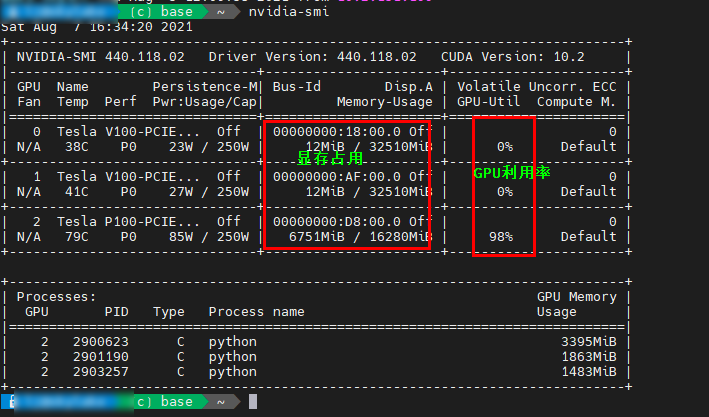Click the 98% GPU utilization value
The height and width of the screenshot is (417, 709).
click(x=501, y=237)
